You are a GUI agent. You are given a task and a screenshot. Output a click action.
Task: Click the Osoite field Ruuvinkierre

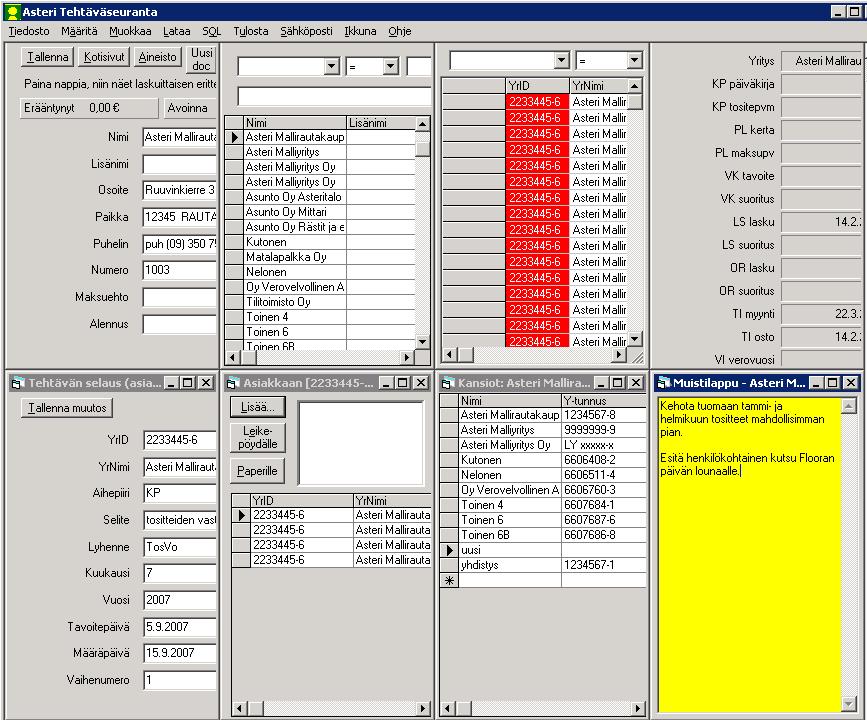[180, 190]
